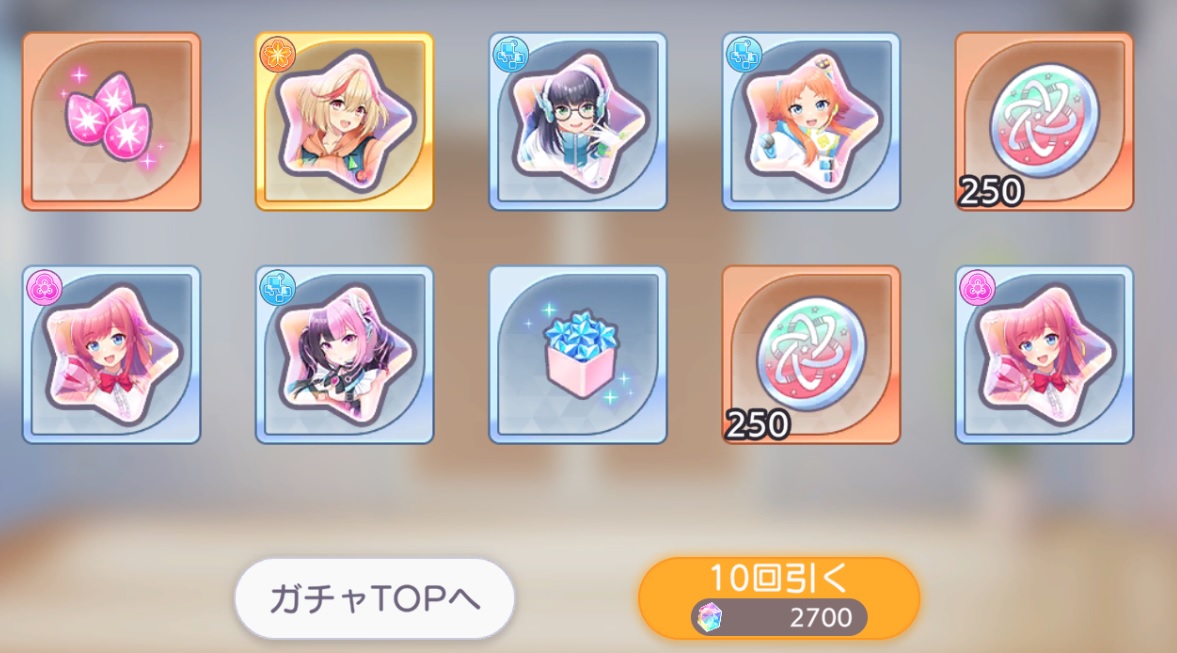Open the black-and-pink-haired girl star card
This screenshot has height=653, width=1177.
coord(345,354)
